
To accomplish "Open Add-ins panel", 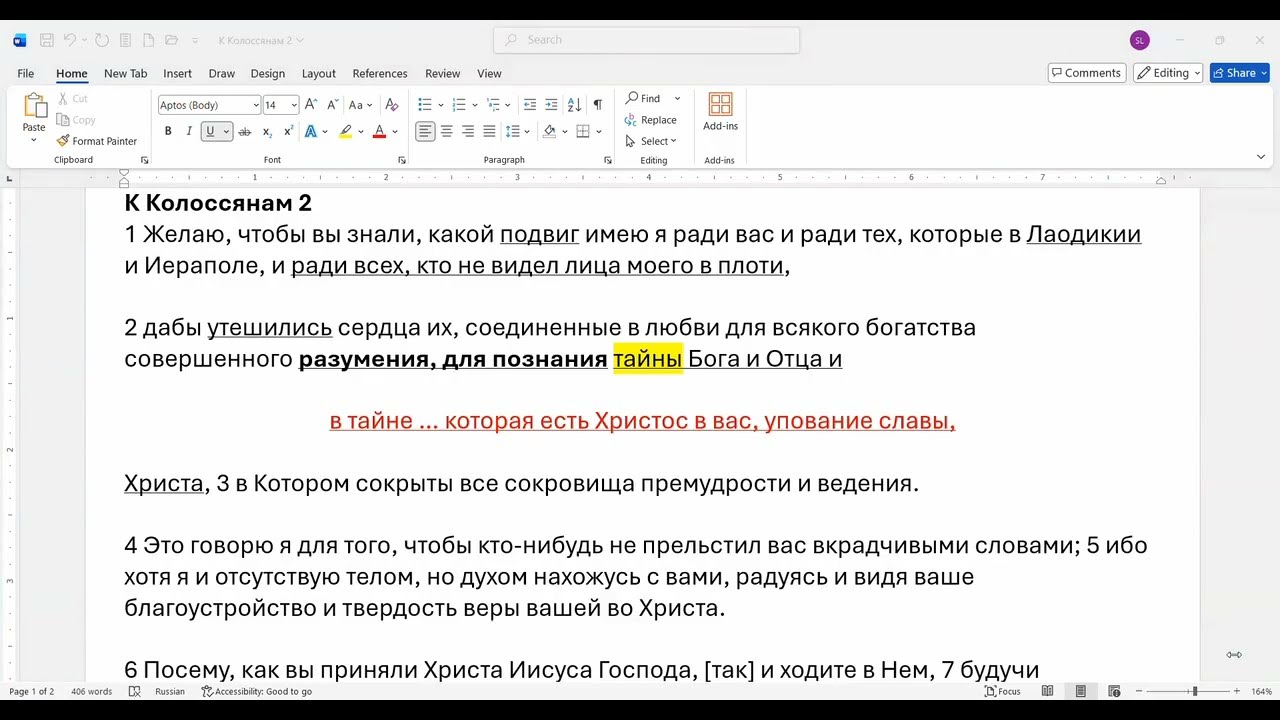I will coord(720,112).
